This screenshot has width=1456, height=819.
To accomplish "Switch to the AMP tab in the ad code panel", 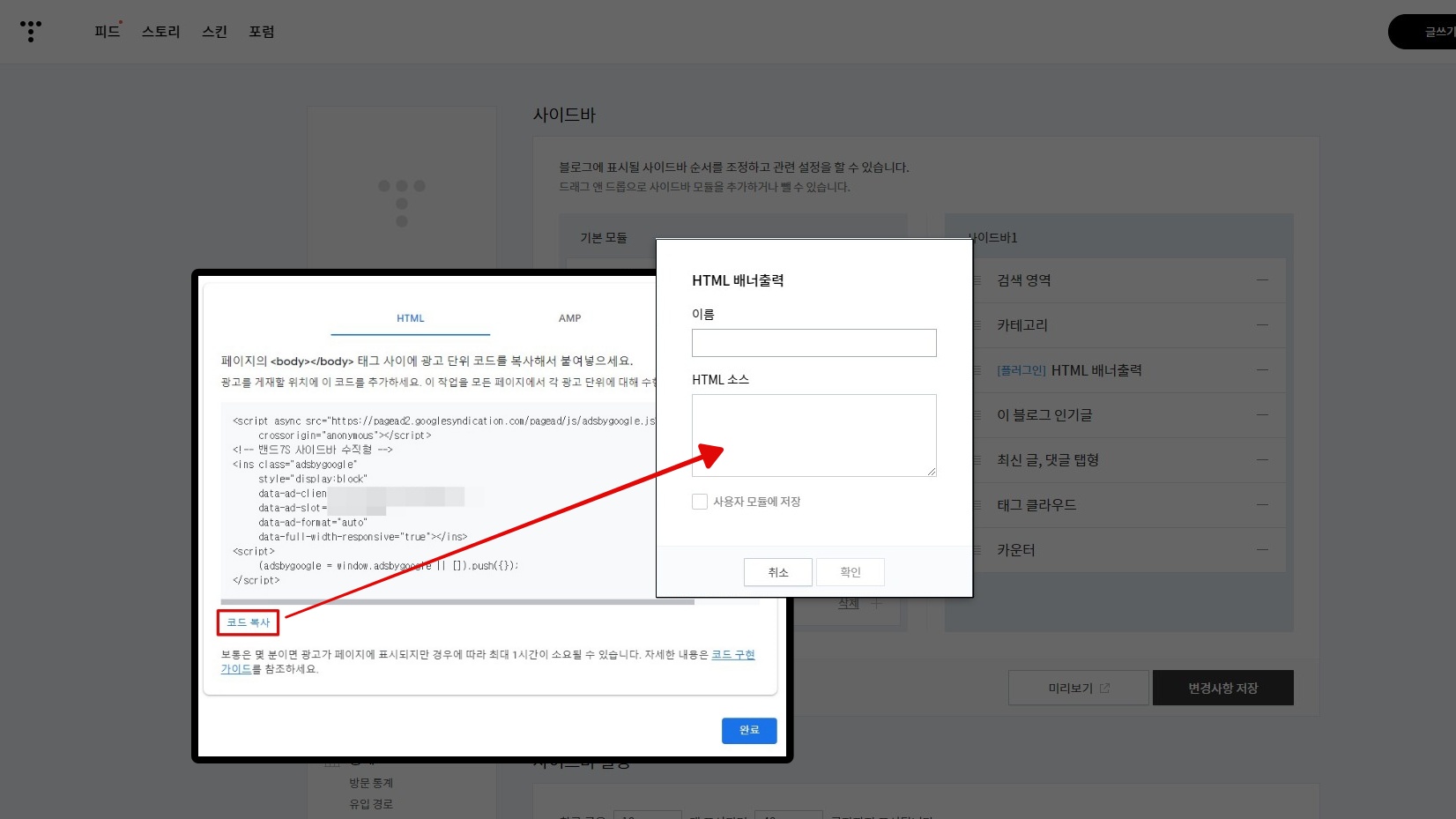I will pos(569,318).
